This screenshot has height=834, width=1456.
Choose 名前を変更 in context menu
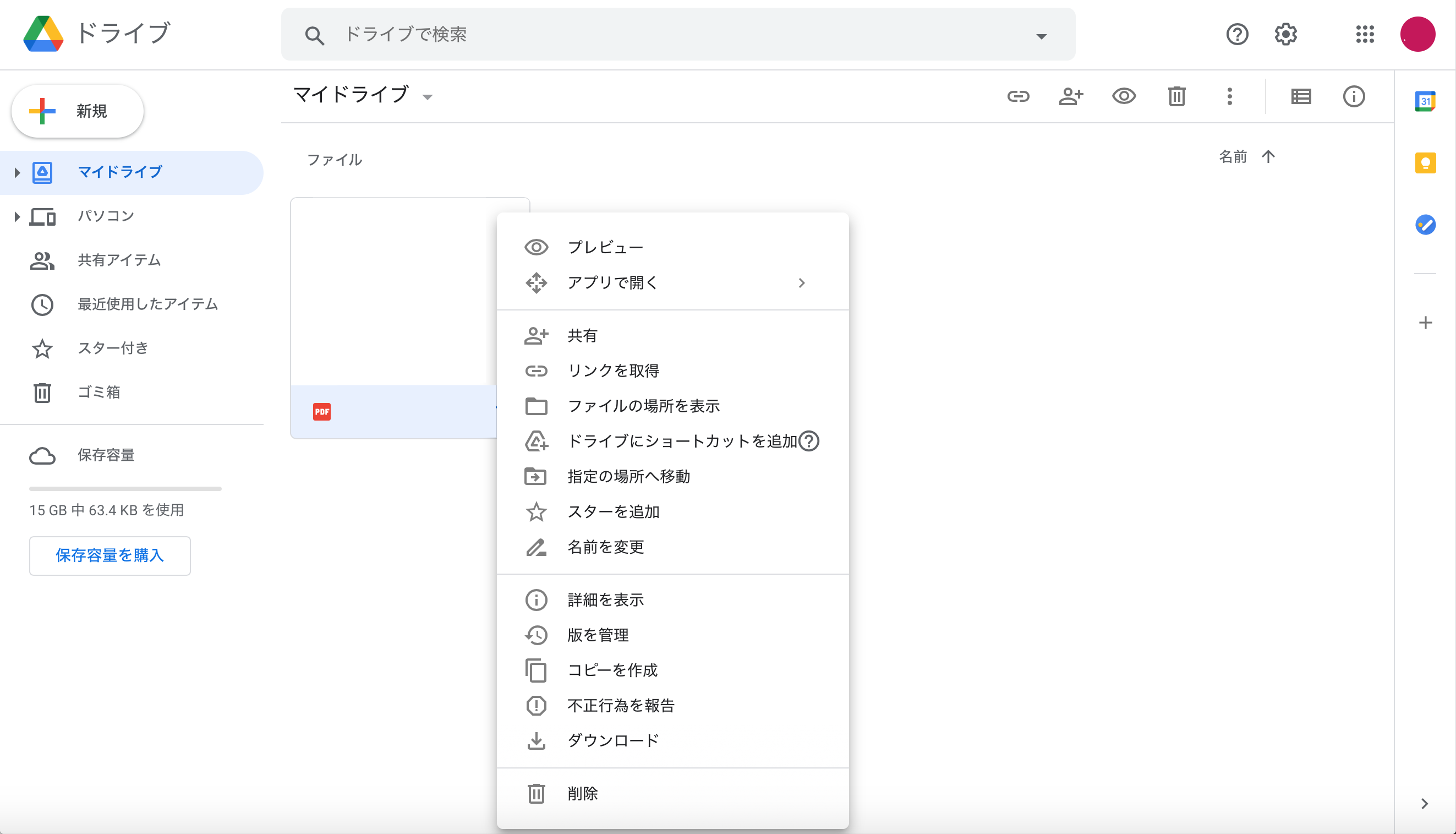pyautogui.click(x=672, y=547)
